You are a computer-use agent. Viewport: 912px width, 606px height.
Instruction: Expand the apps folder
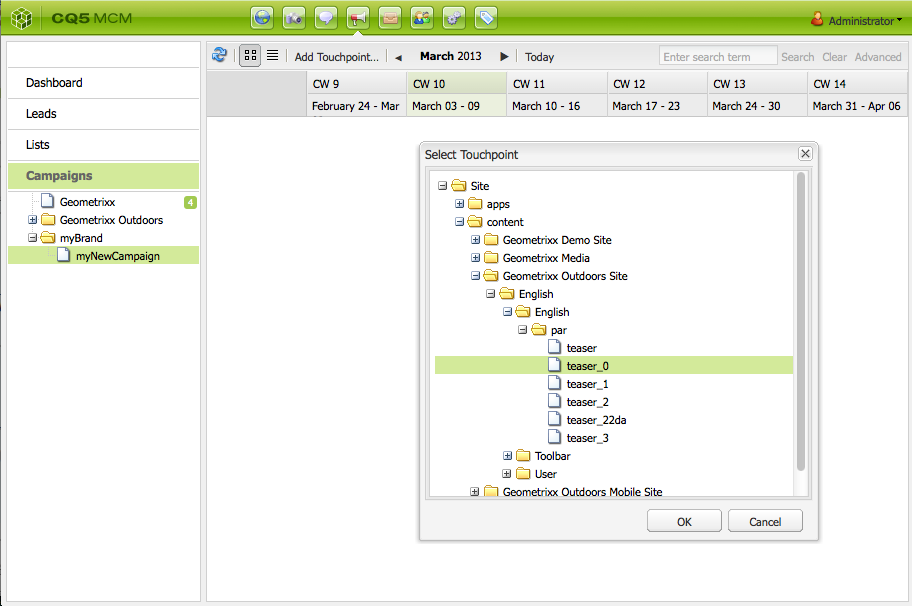(x=459, y=204)
